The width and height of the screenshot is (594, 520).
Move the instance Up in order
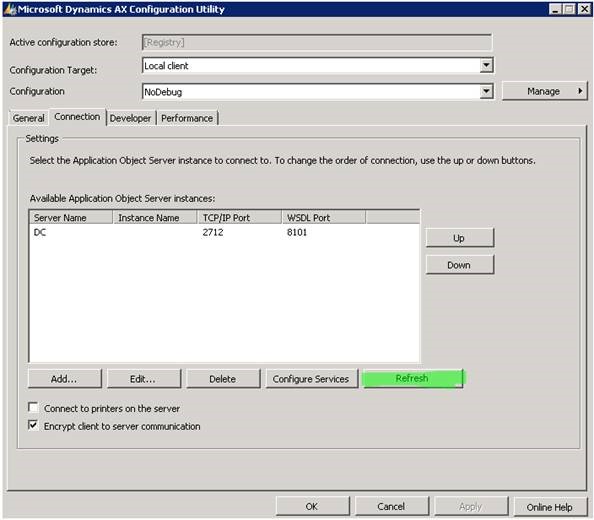(x=460, y=238)
